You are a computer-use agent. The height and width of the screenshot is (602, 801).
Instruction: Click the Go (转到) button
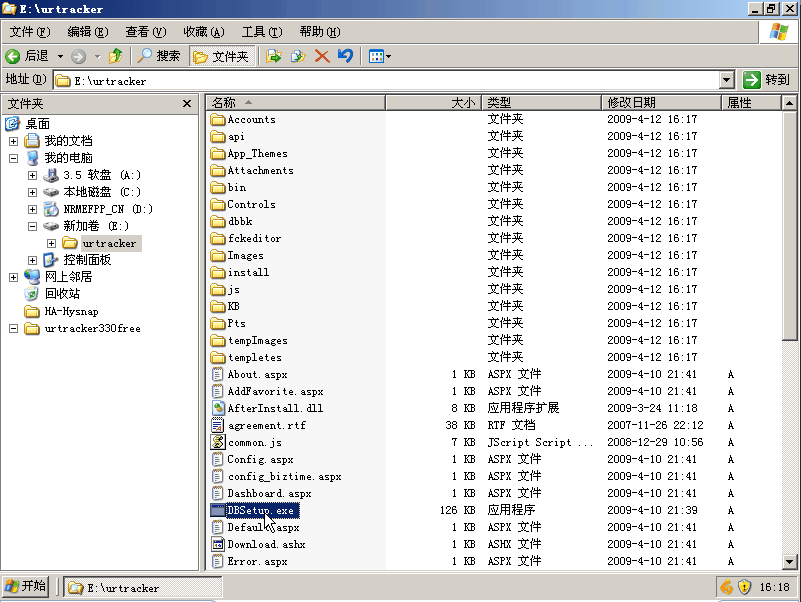pos(766,80)
